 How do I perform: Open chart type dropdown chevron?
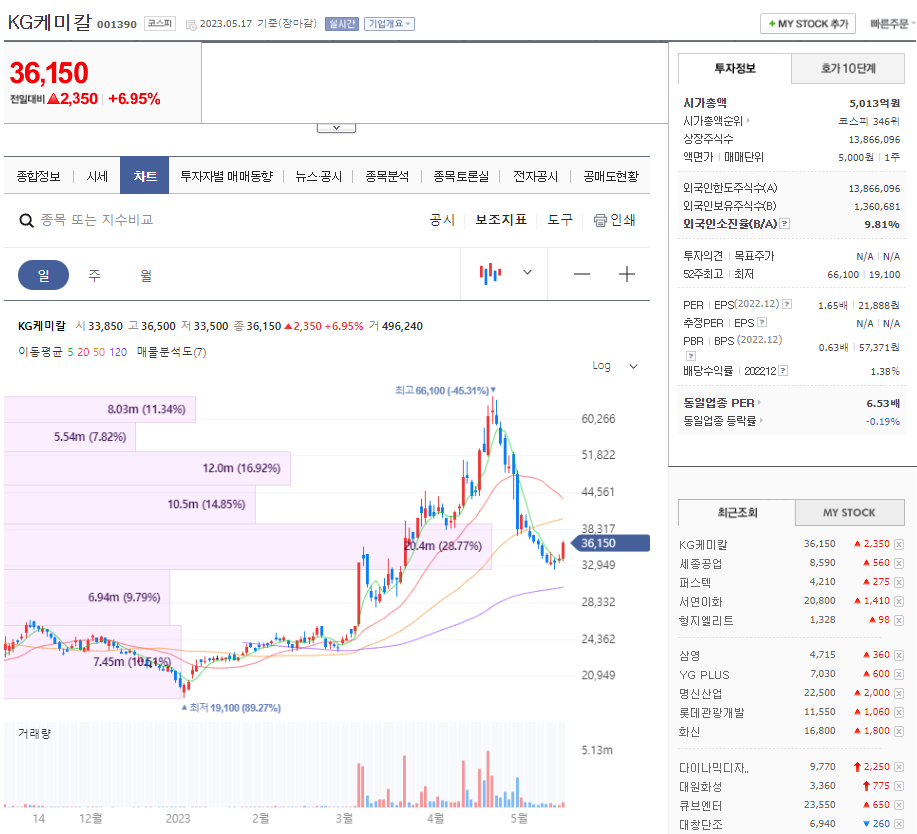(527, 273)
